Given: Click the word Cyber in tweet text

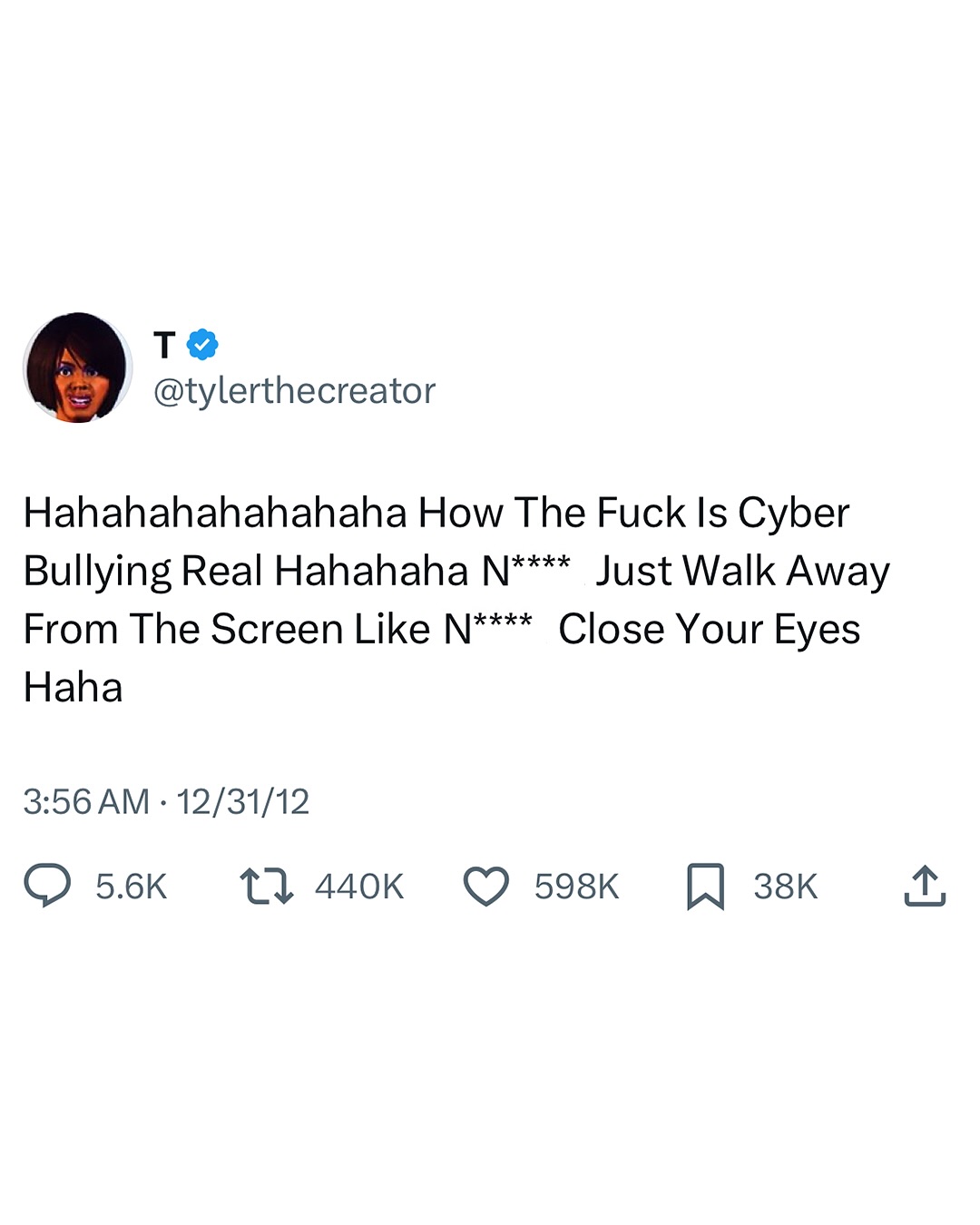Looking at the screenshot, I should click(x=794, y=514).
